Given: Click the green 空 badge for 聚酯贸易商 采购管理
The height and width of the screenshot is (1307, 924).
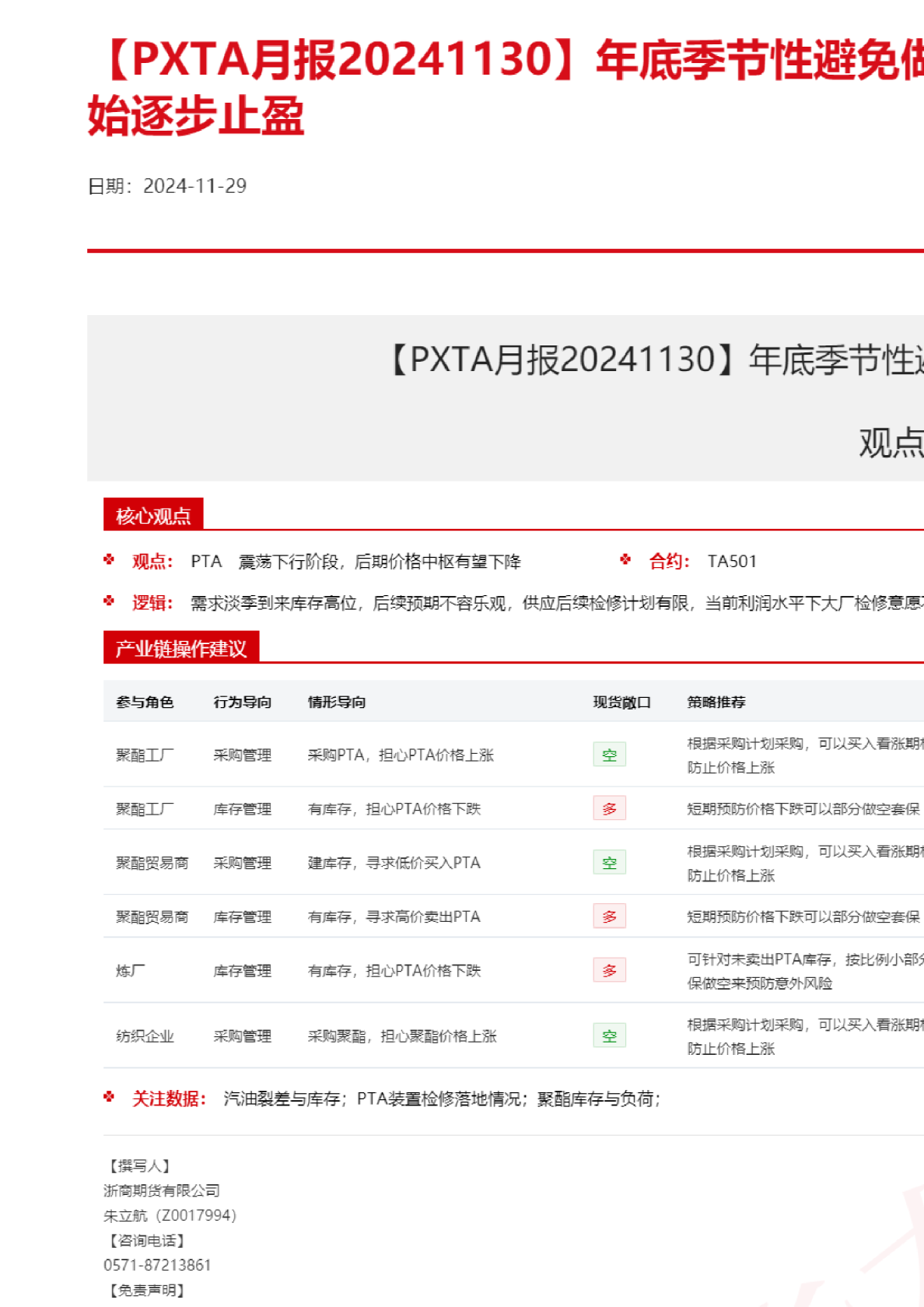Looking at the screenshot, I should 609,864.
